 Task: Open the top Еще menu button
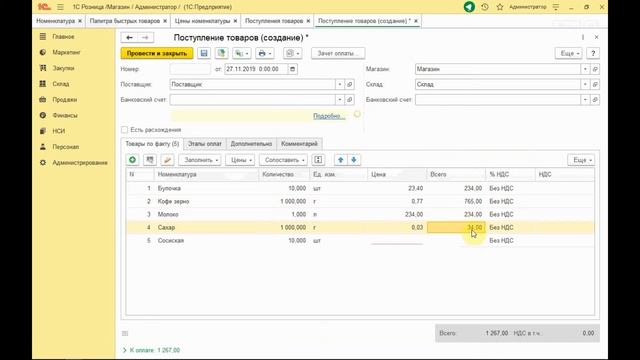click(x=569, y=53)
